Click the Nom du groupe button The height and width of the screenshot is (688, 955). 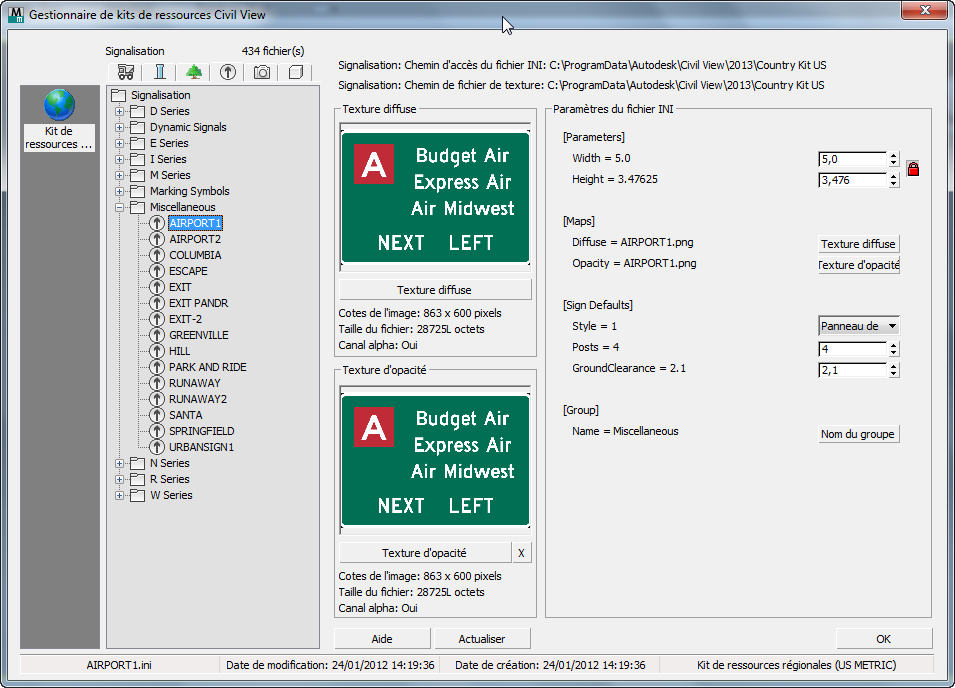pyautogui.click(x=858, y=434)
